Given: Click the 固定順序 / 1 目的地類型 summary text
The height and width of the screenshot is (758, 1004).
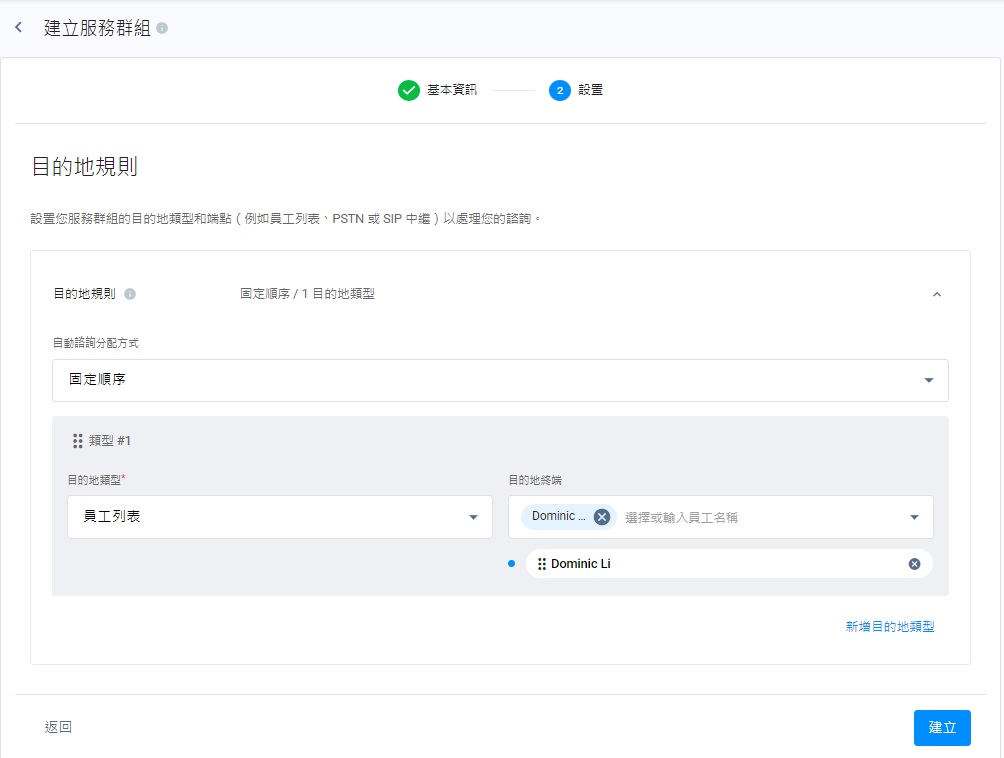Looking at the screenshot, I should click(307, 294).
